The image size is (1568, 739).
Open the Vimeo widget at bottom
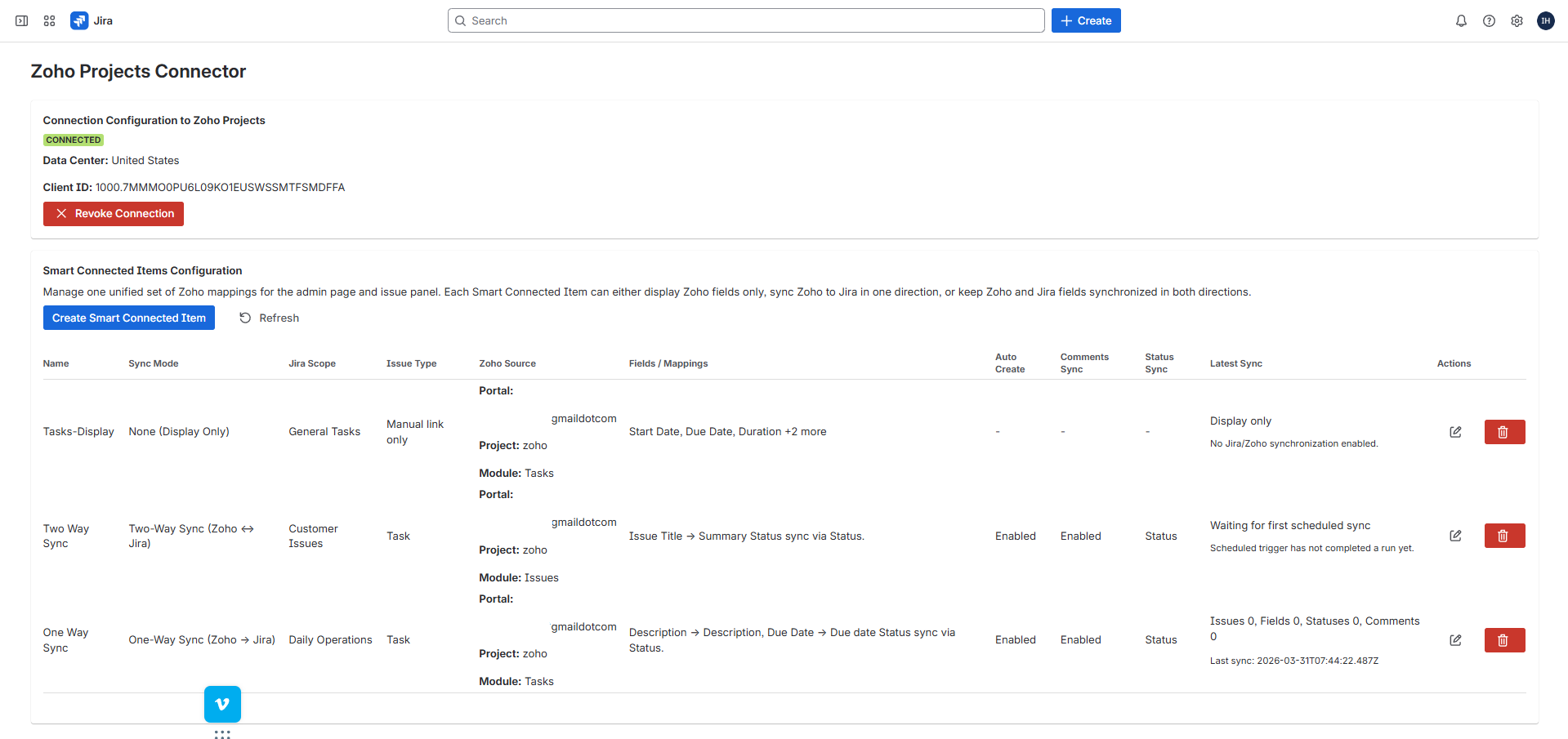pos(221,704)
